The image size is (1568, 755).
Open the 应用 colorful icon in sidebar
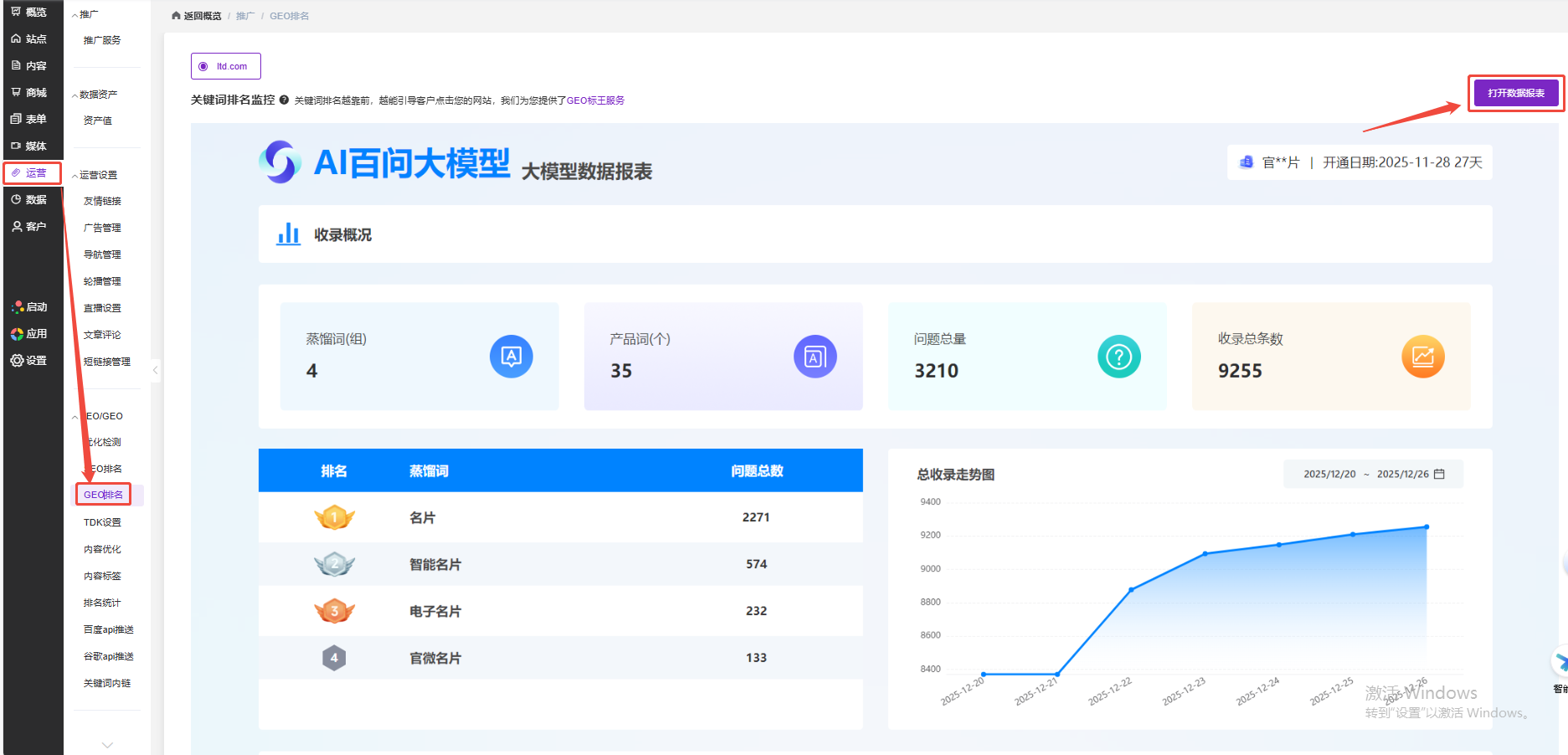click(17, 334)
